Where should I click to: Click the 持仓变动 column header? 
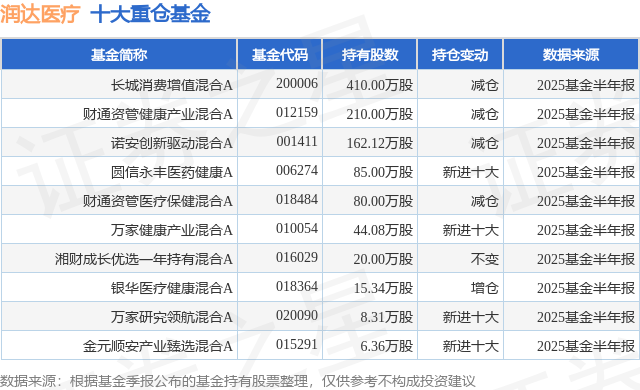click(460, 55)
